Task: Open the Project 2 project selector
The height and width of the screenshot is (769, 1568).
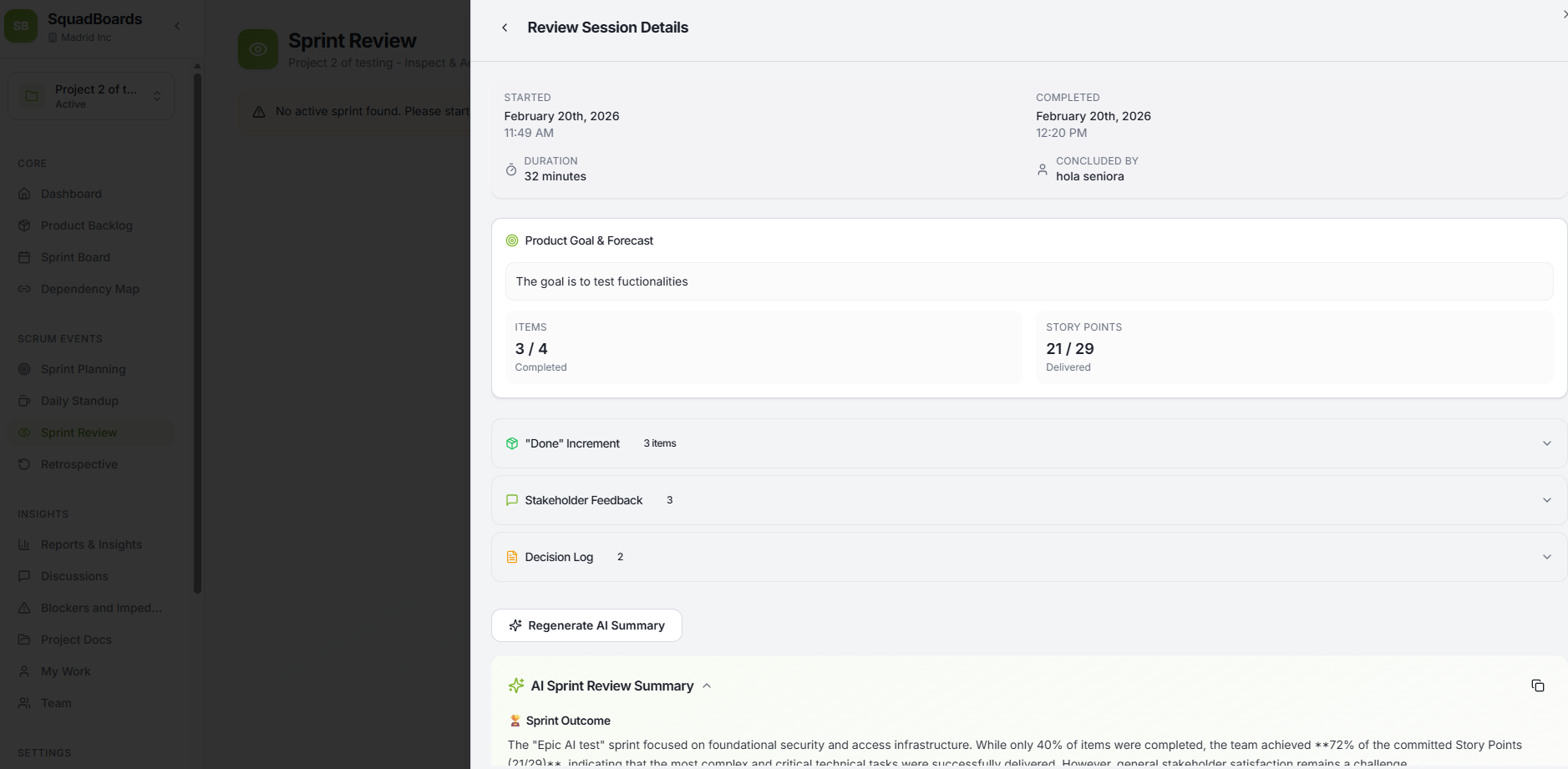Action: [x=91, y=96]
